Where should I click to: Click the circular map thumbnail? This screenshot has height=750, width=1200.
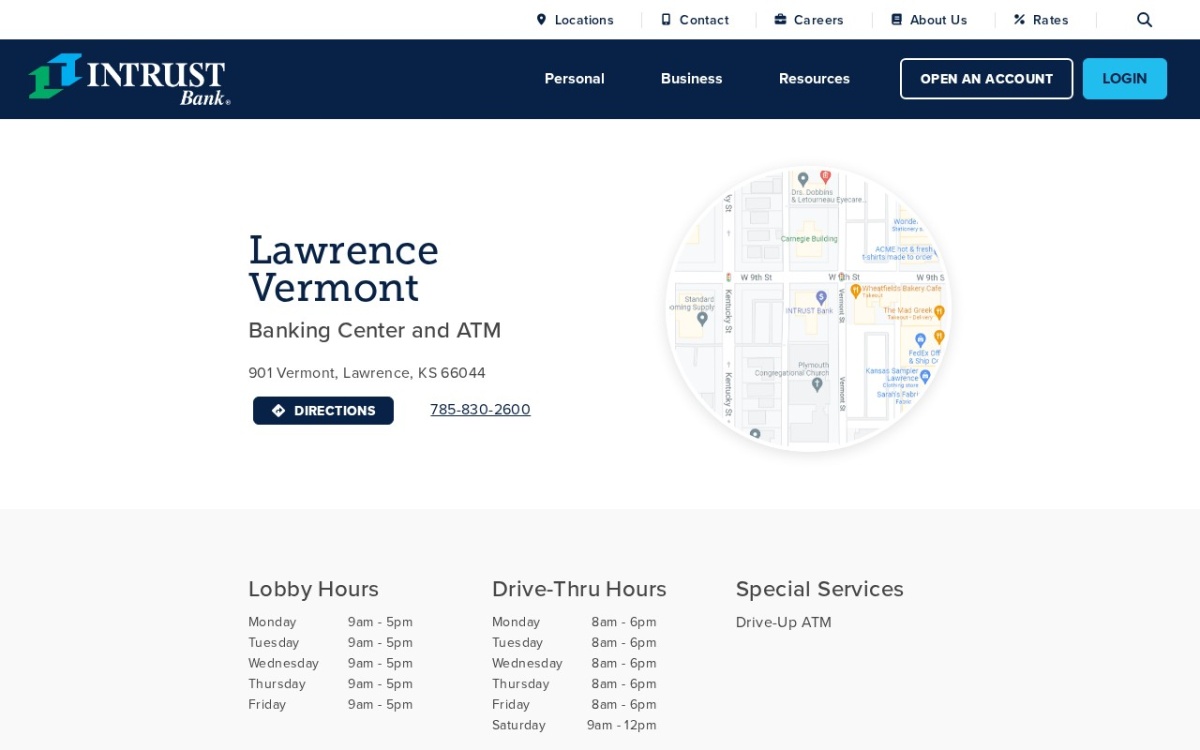click(x=808, y=308)
